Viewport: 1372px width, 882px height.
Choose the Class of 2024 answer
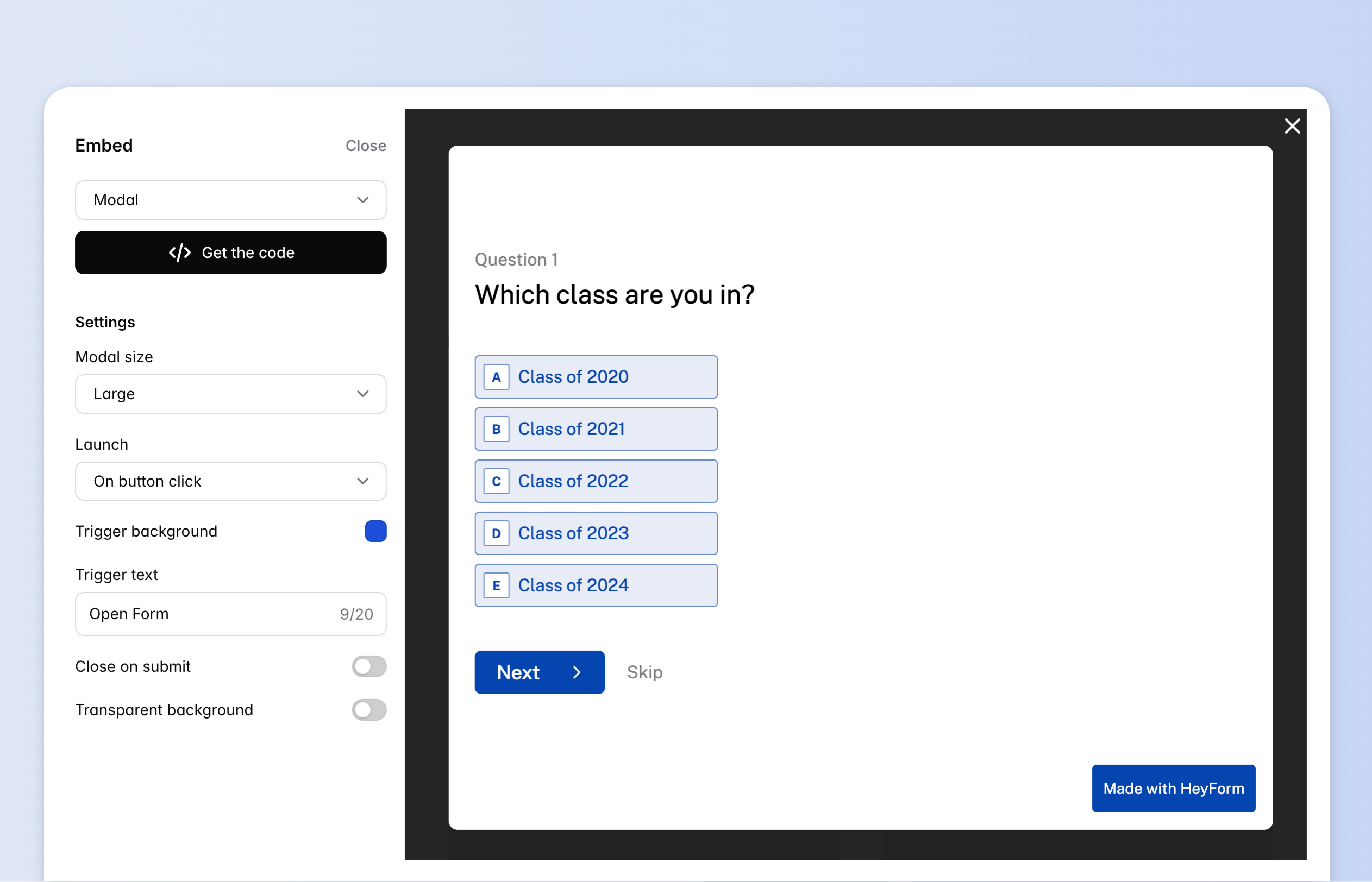click(596, 585)
